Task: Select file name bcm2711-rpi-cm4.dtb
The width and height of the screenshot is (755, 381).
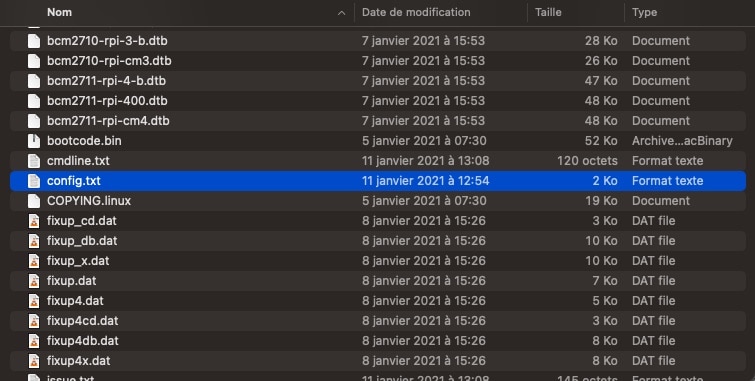Action: click(108, 121)
